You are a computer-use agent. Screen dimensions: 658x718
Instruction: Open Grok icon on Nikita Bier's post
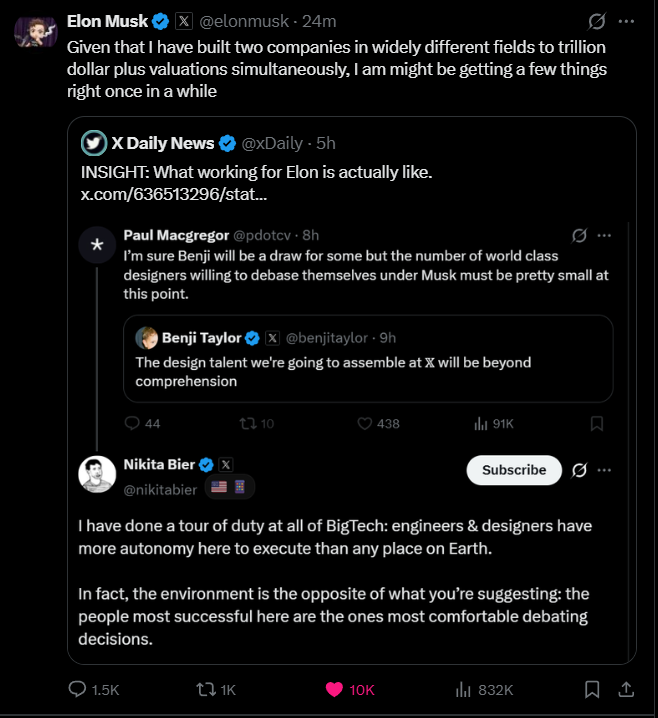[x=578, y=470]
